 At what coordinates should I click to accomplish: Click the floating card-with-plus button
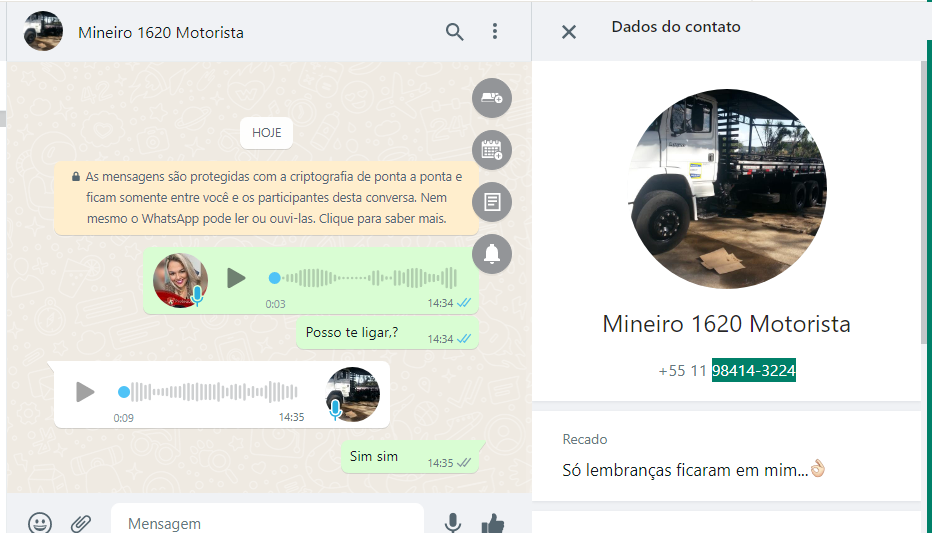[492, 98]
